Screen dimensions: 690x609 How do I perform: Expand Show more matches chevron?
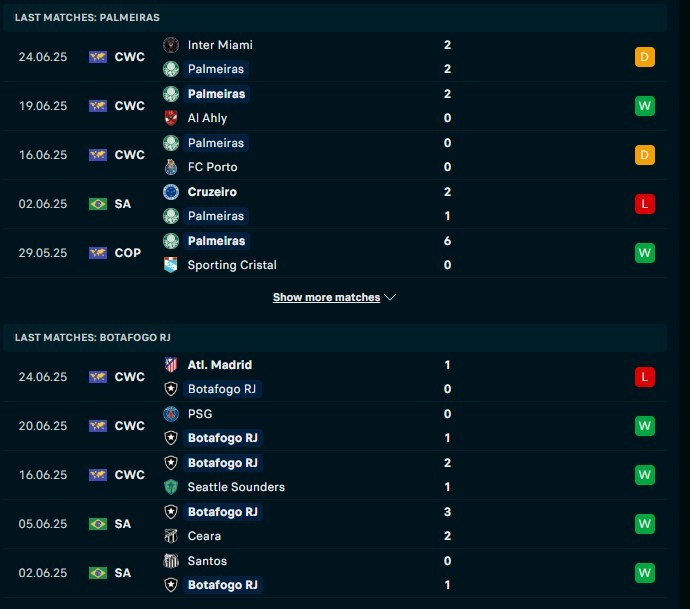[x=390, y=297]
